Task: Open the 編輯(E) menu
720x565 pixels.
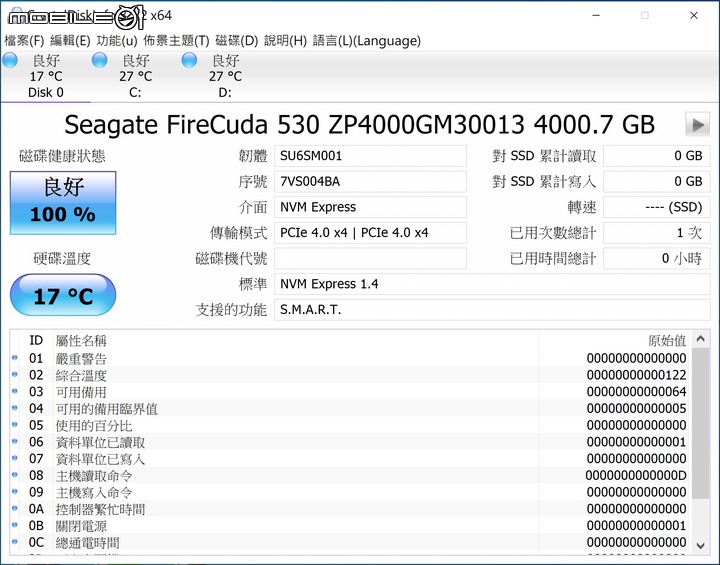Action: 70,41
